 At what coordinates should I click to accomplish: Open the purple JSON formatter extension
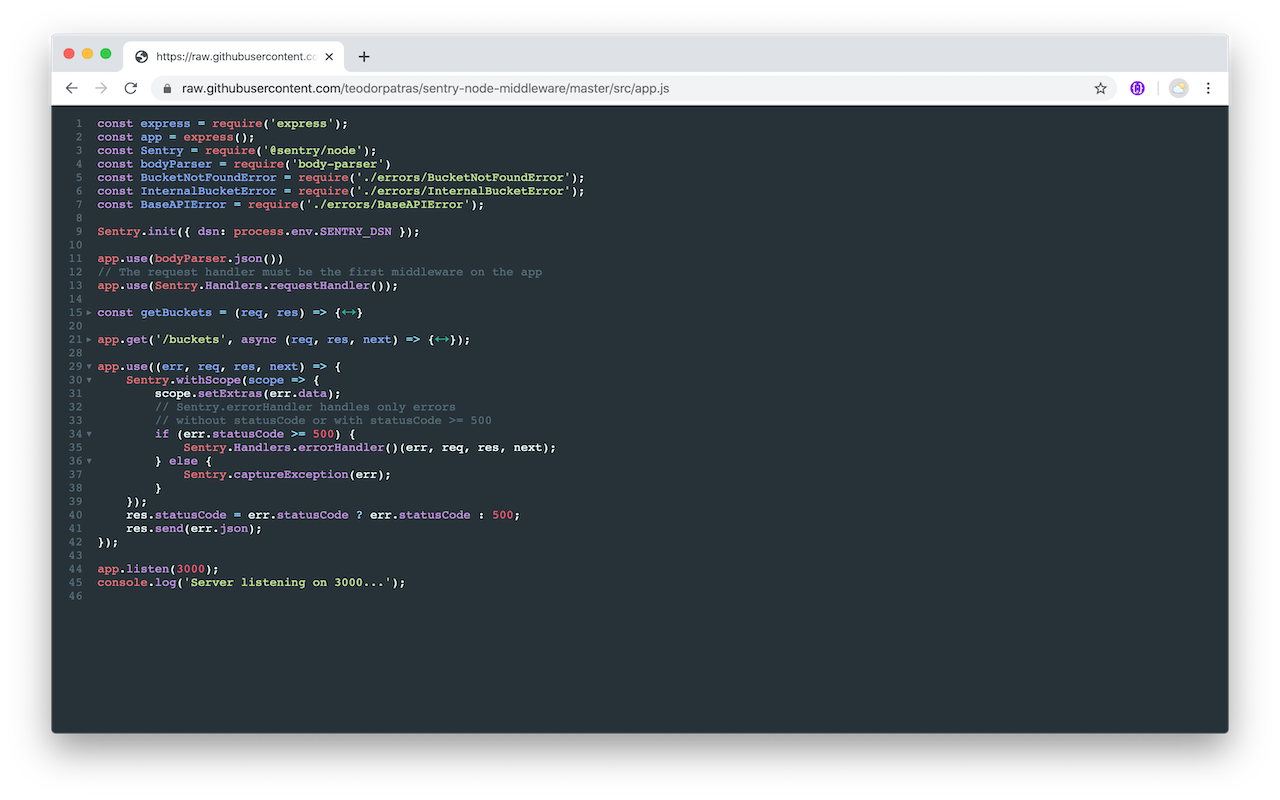point(1137,88)
